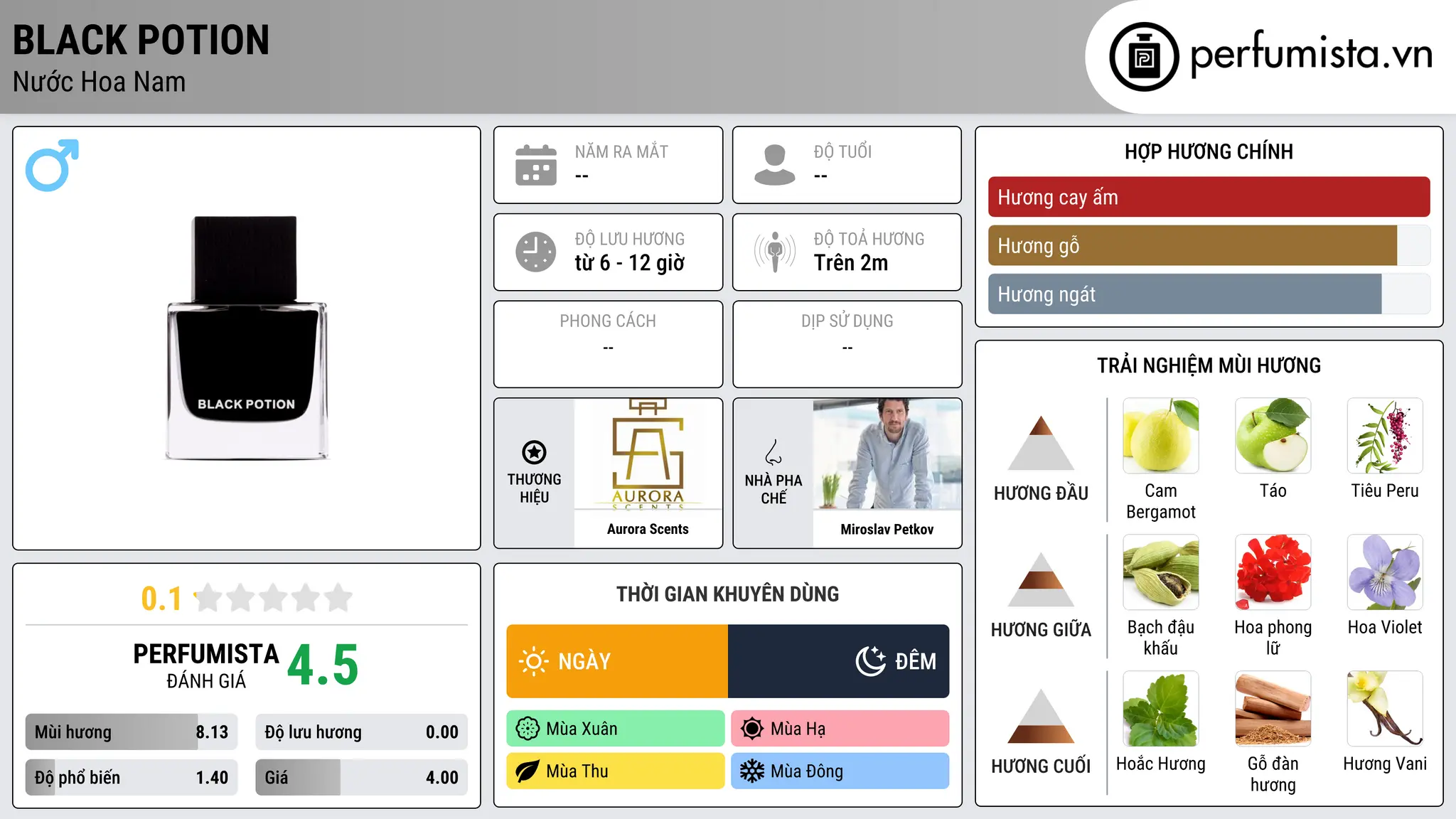
Task: Click the autumn leaf icon
Action: pyautogui.click(x=528, y=771)
